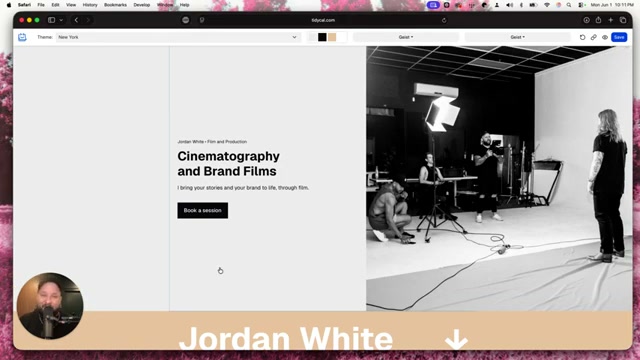
Task: Click the privacy shield icon in Safari toolbar
Action: tap(202, 20)
